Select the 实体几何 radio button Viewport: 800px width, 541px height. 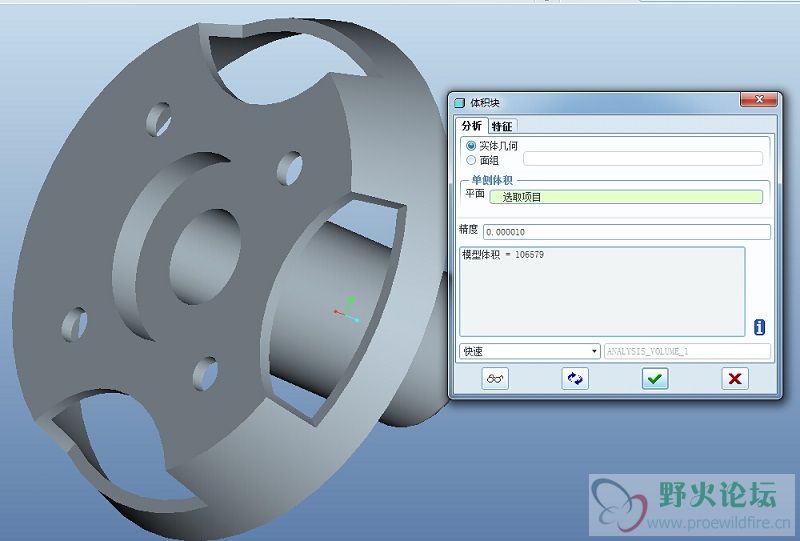[471, 145]
